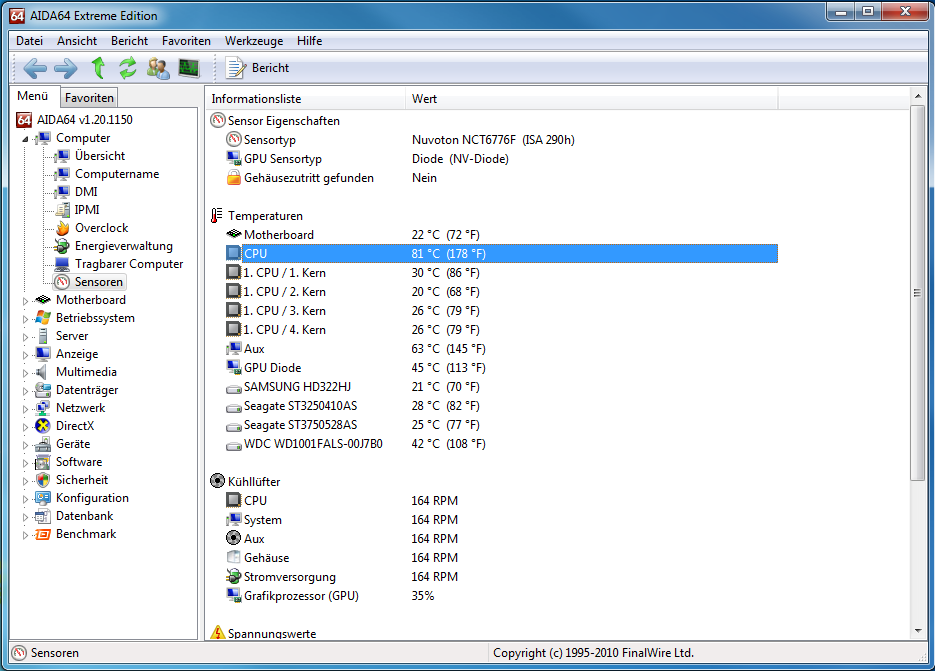Click the Sensoren status bar gauge icon
Screen dimensions: 935x671
click(x=20, y=653)
